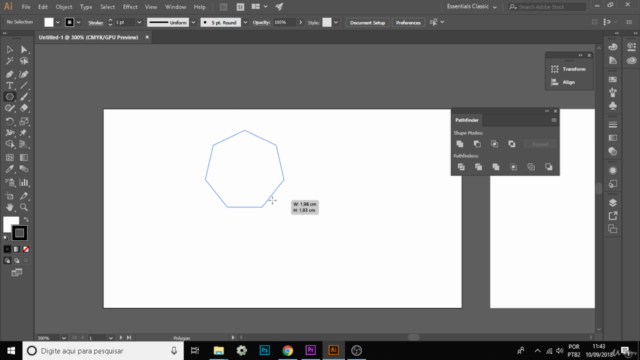This screenshot has height=360, width=640.
Task: Select the Line Segment tool
Action: [24, 86]
